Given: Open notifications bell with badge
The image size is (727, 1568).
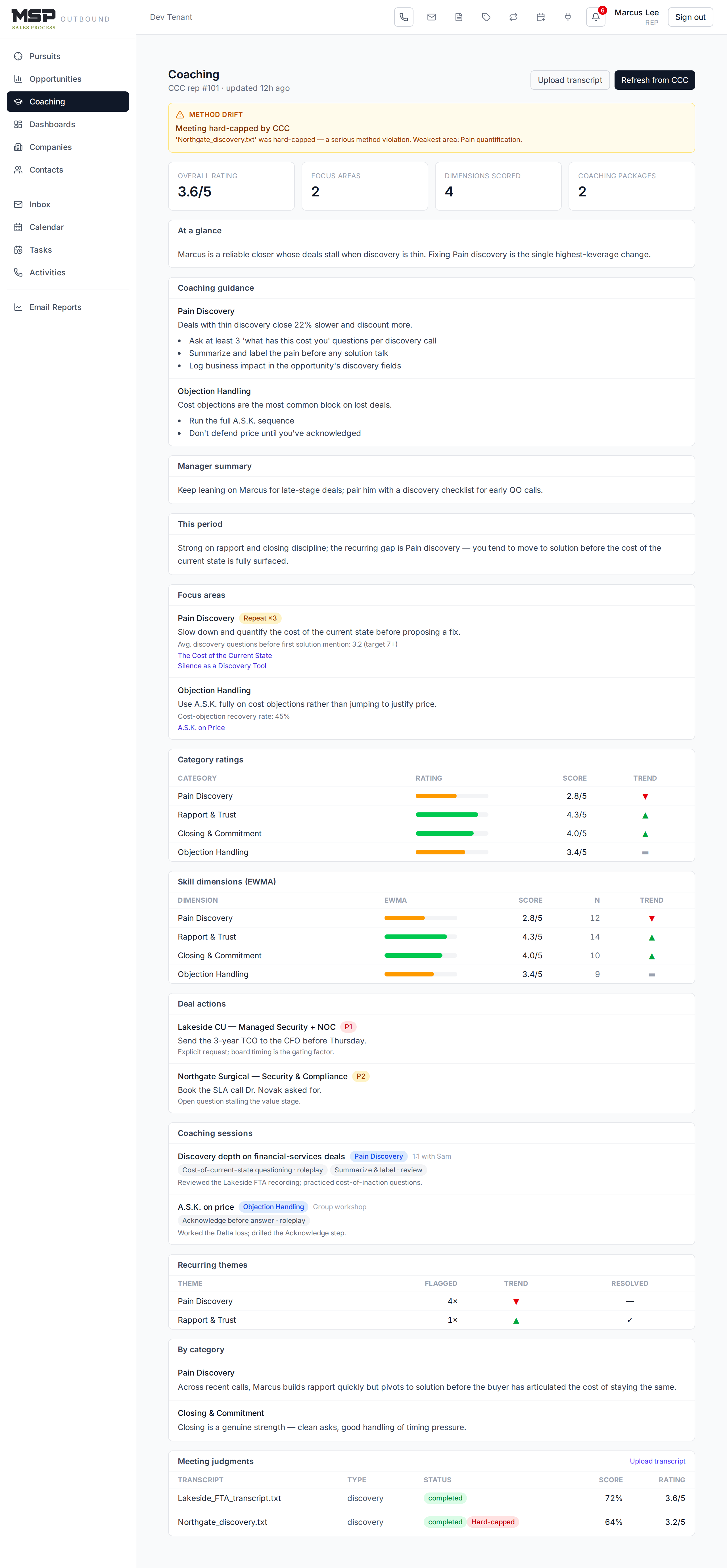Looking at the screenshot, I should click(596, 17).
